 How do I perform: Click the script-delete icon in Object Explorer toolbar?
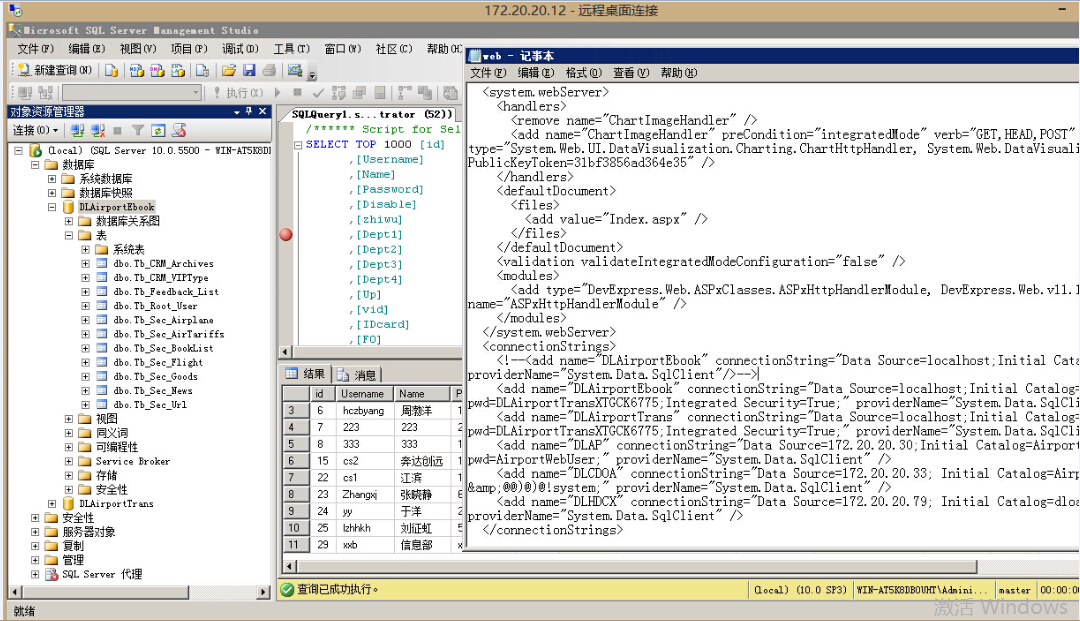179,130
